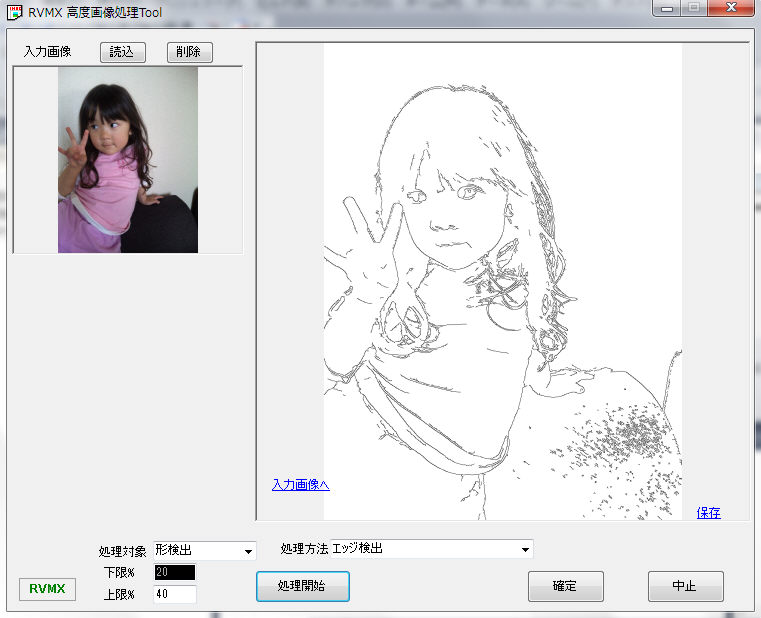Click the RVMX app icon in title bar

pyautogui.click(x=15, y=13)
